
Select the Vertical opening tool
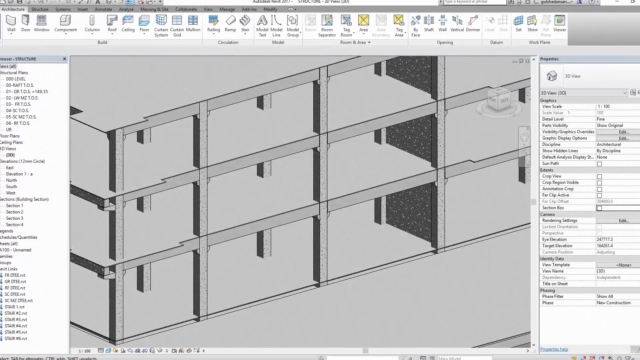click(457, 24)
